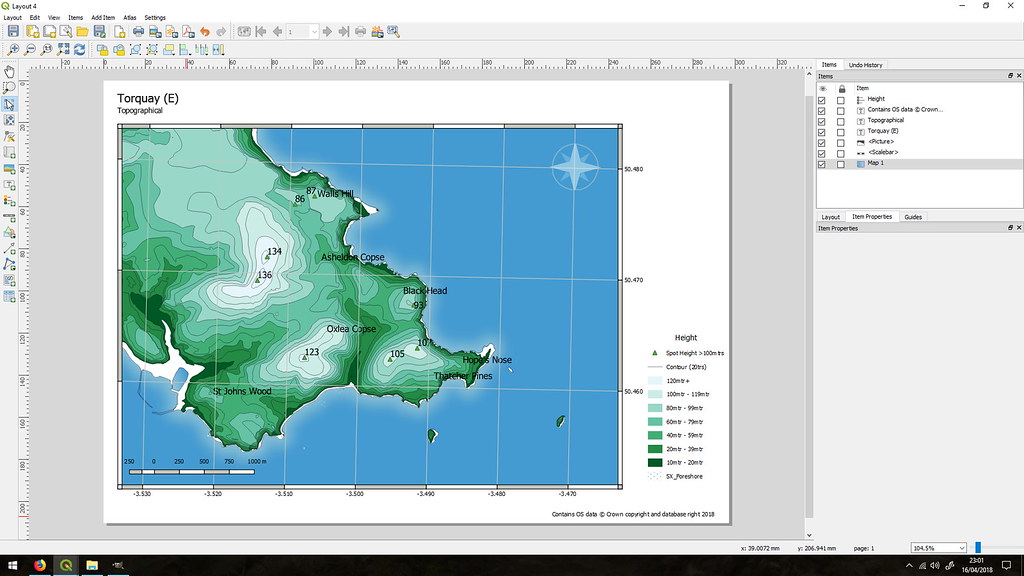Lock the <Picture> item
Image resolution: width=1024 pixels, height=576 pixels.
coord(841,143)
